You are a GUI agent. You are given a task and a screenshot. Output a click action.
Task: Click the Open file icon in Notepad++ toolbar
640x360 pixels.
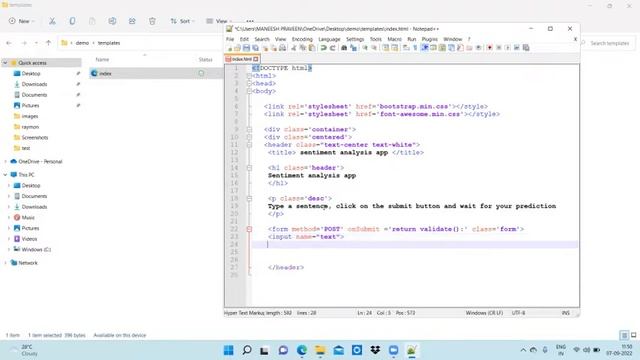237,48
